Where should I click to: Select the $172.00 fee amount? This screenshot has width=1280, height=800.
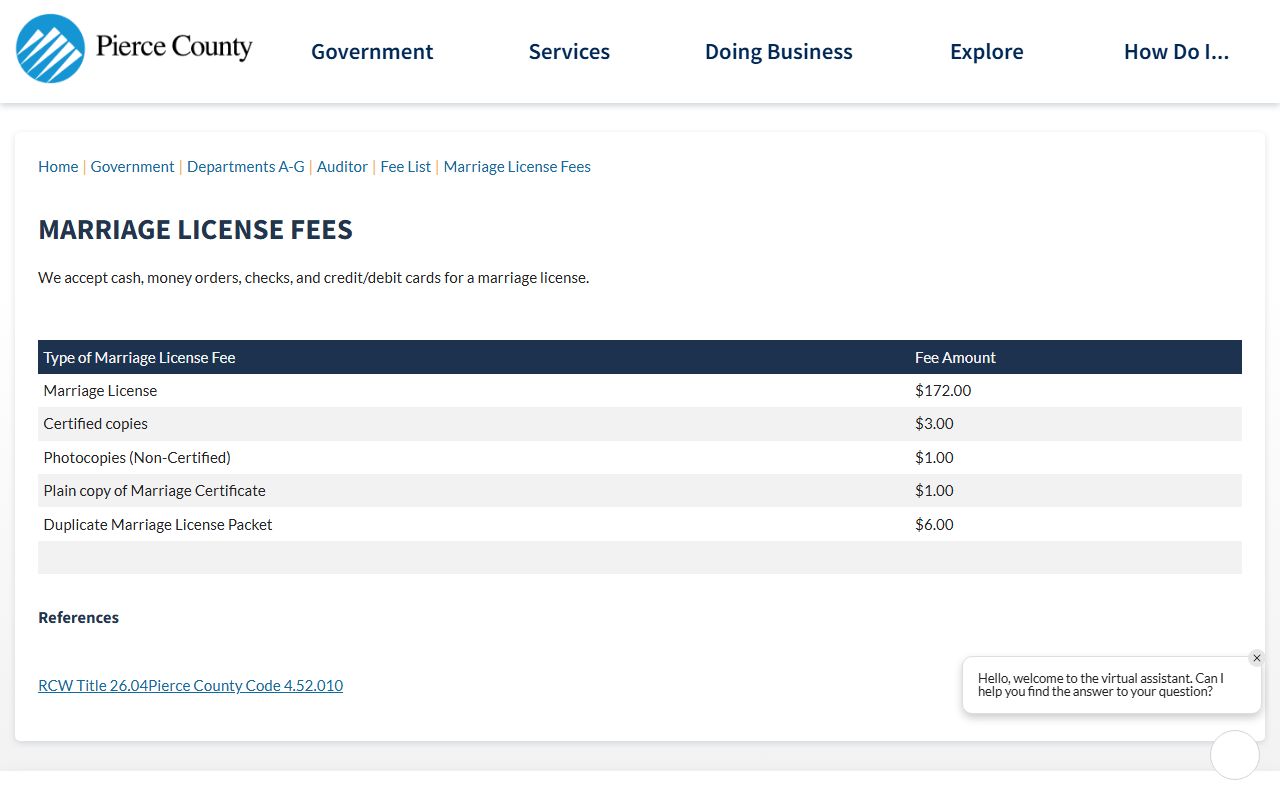[943, 391]
